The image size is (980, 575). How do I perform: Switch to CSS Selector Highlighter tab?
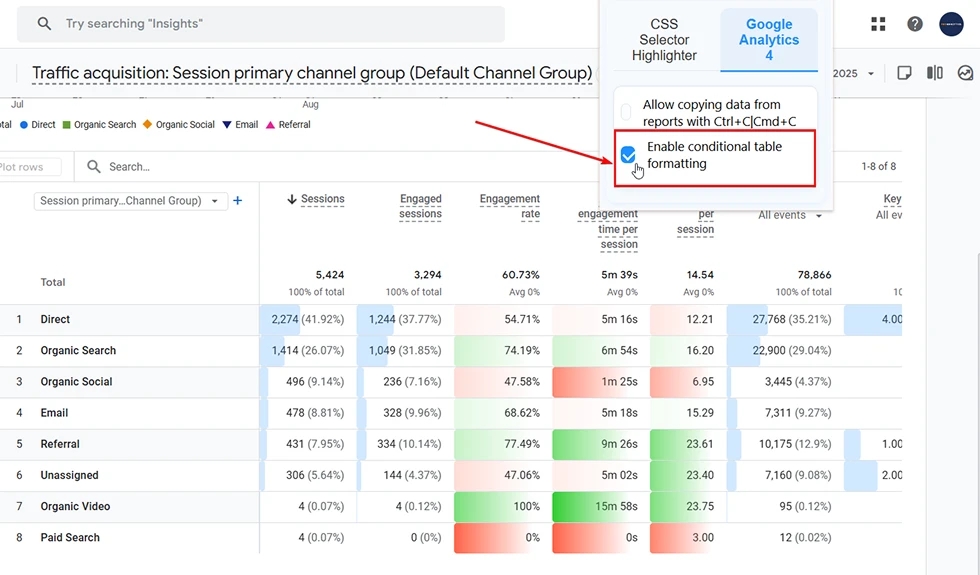point(664,39)
